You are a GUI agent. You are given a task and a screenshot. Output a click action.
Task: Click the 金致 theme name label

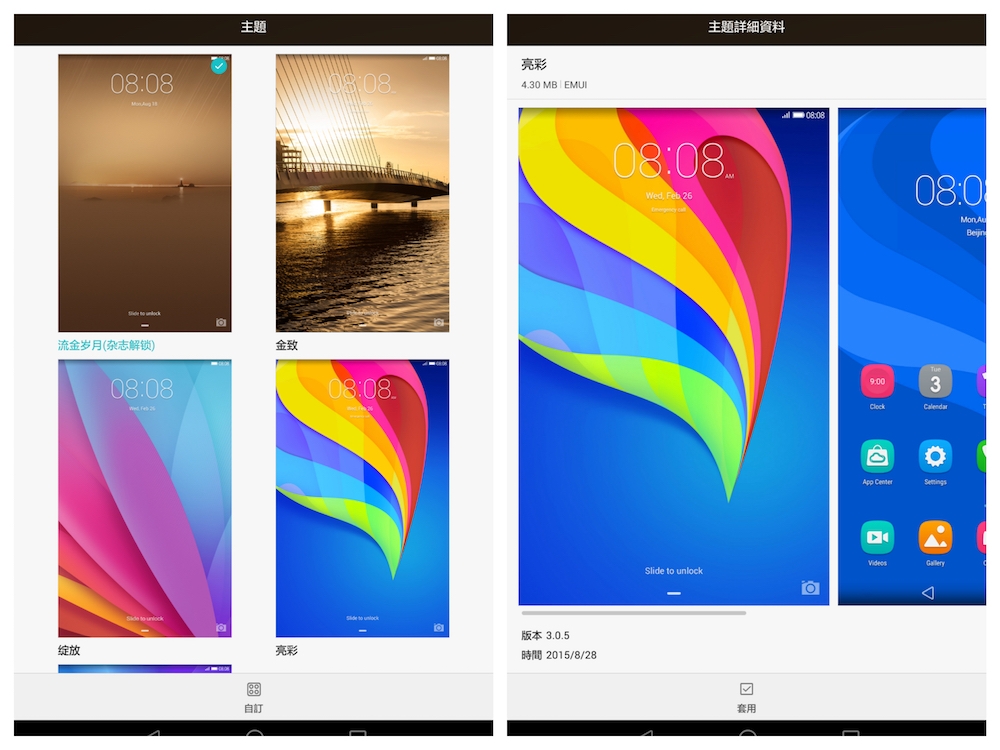(286, 345)
